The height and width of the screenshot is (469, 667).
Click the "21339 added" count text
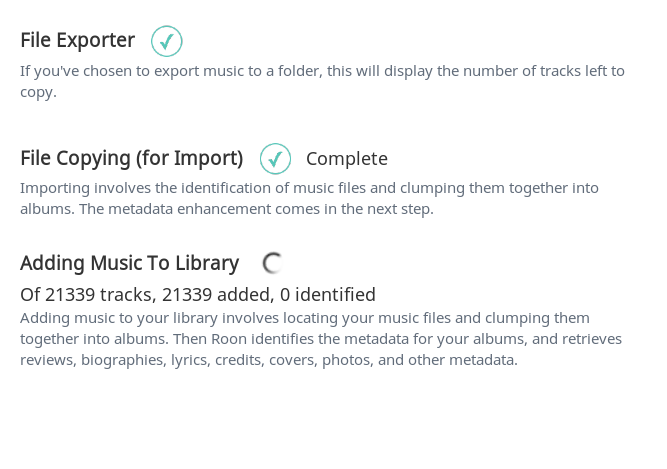click(218, 294)
